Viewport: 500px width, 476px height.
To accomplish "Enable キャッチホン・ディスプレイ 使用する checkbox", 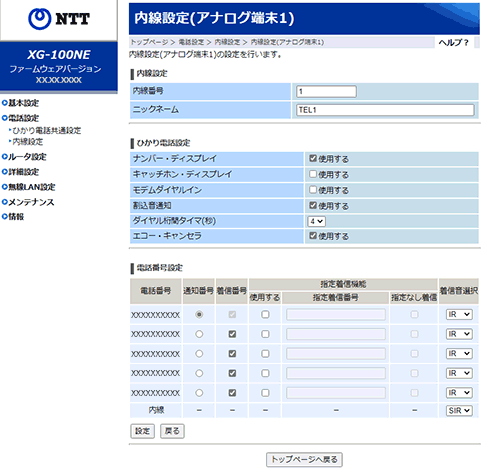I will pos(312,174).
